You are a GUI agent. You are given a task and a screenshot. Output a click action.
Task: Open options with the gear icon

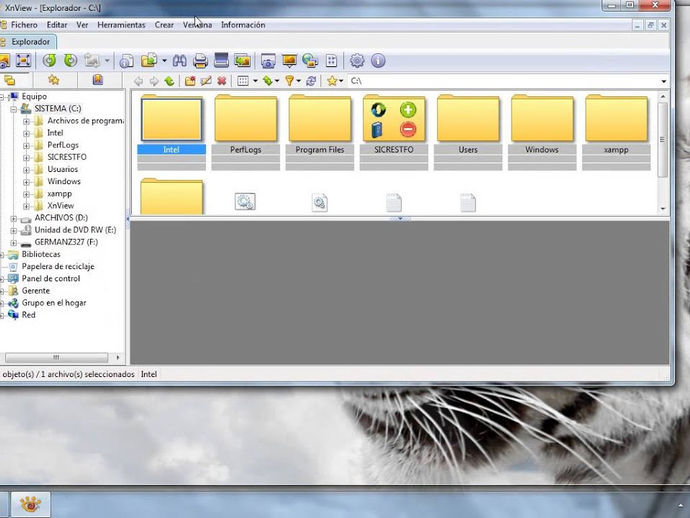(357, 61)
